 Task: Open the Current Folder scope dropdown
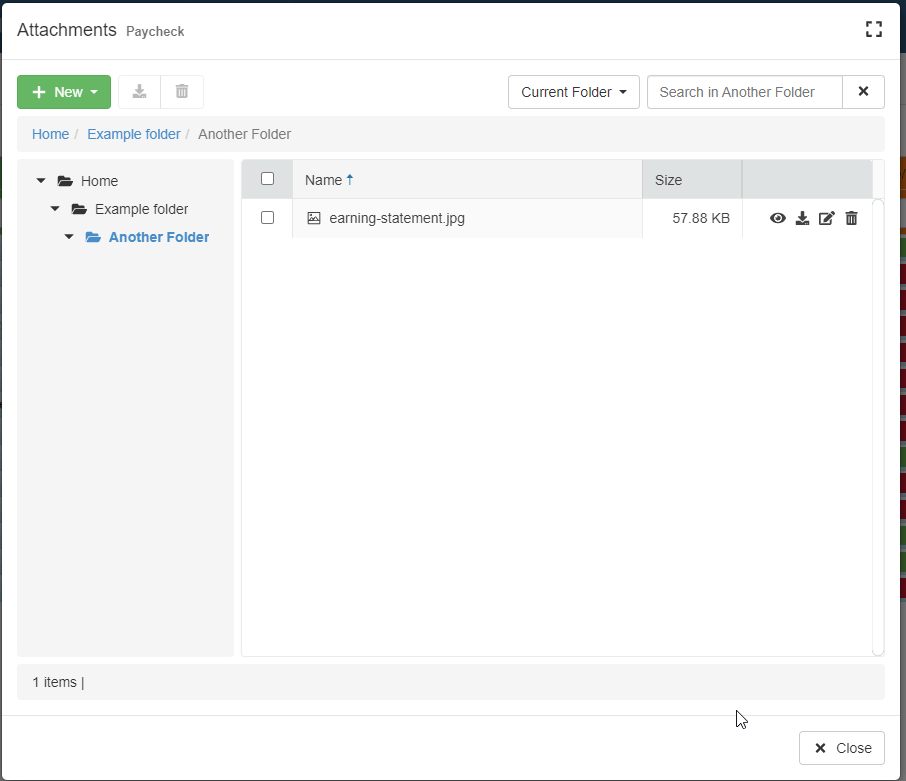(x=574, y=92)
